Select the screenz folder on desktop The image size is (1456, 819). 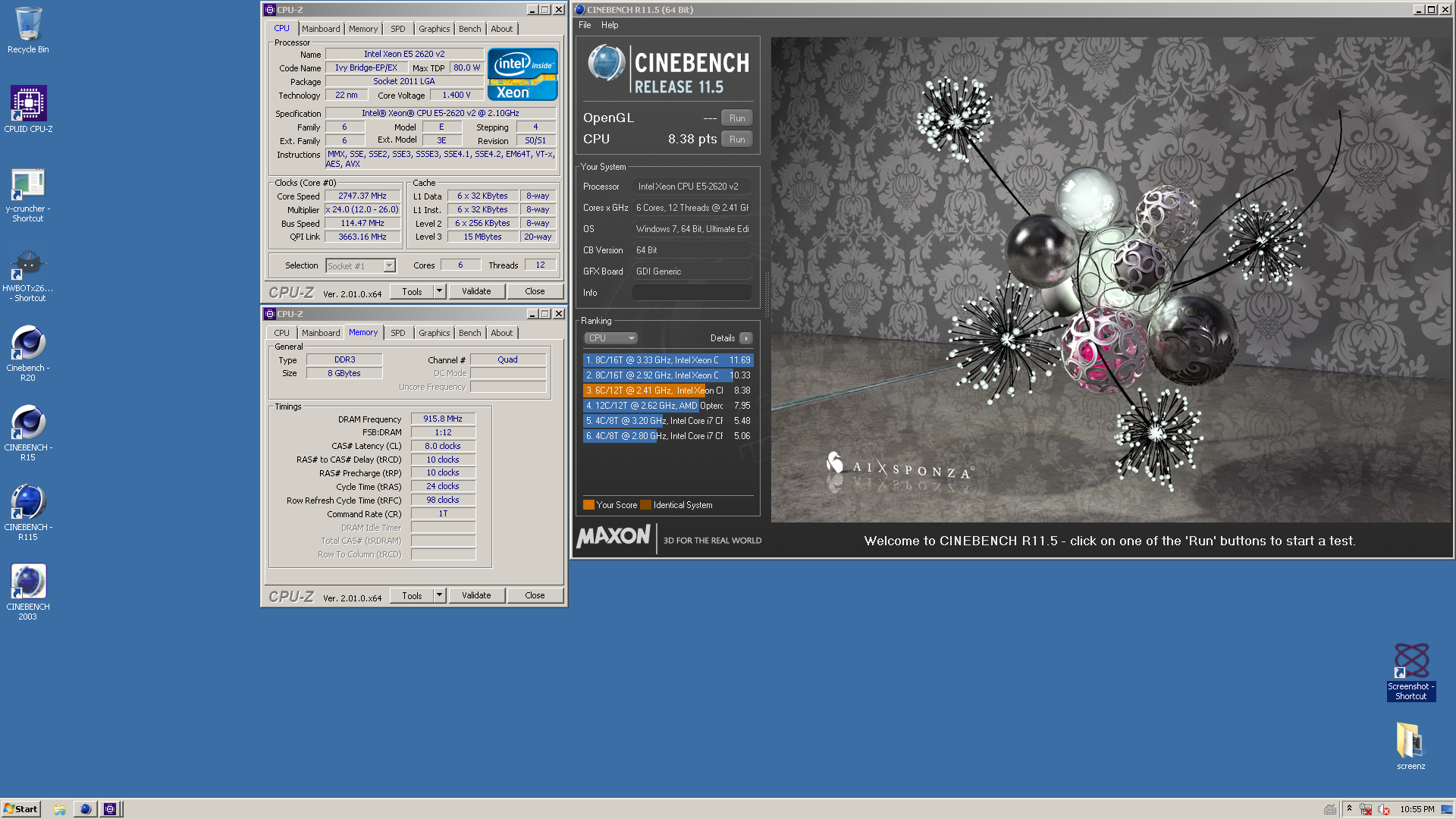pyautogui.click(x=1411, y=746)
